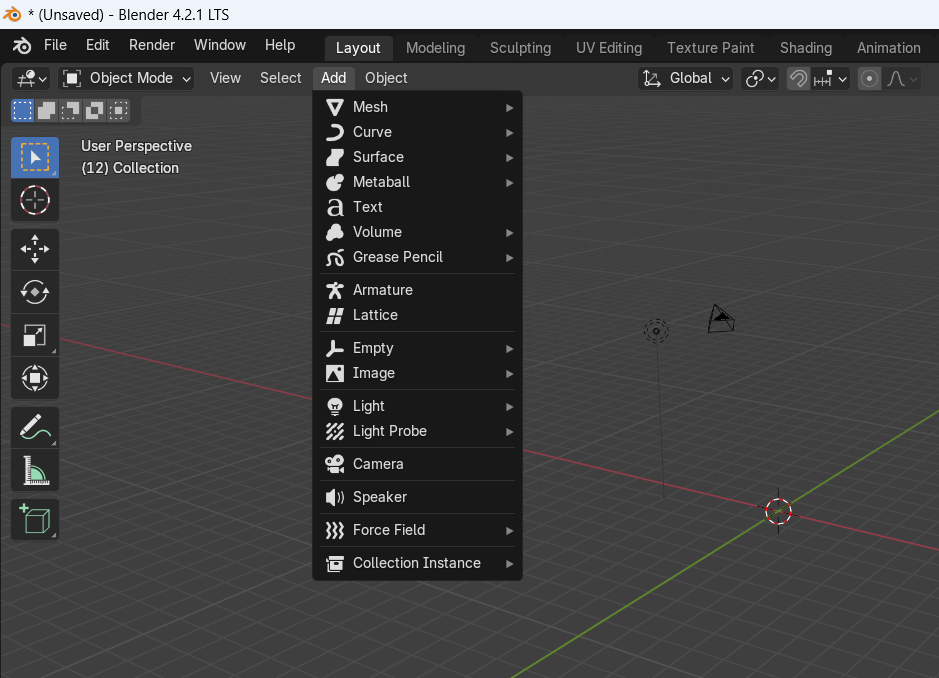Set selection mode to invert
The image size is (939, 678).
pos(95,111)
